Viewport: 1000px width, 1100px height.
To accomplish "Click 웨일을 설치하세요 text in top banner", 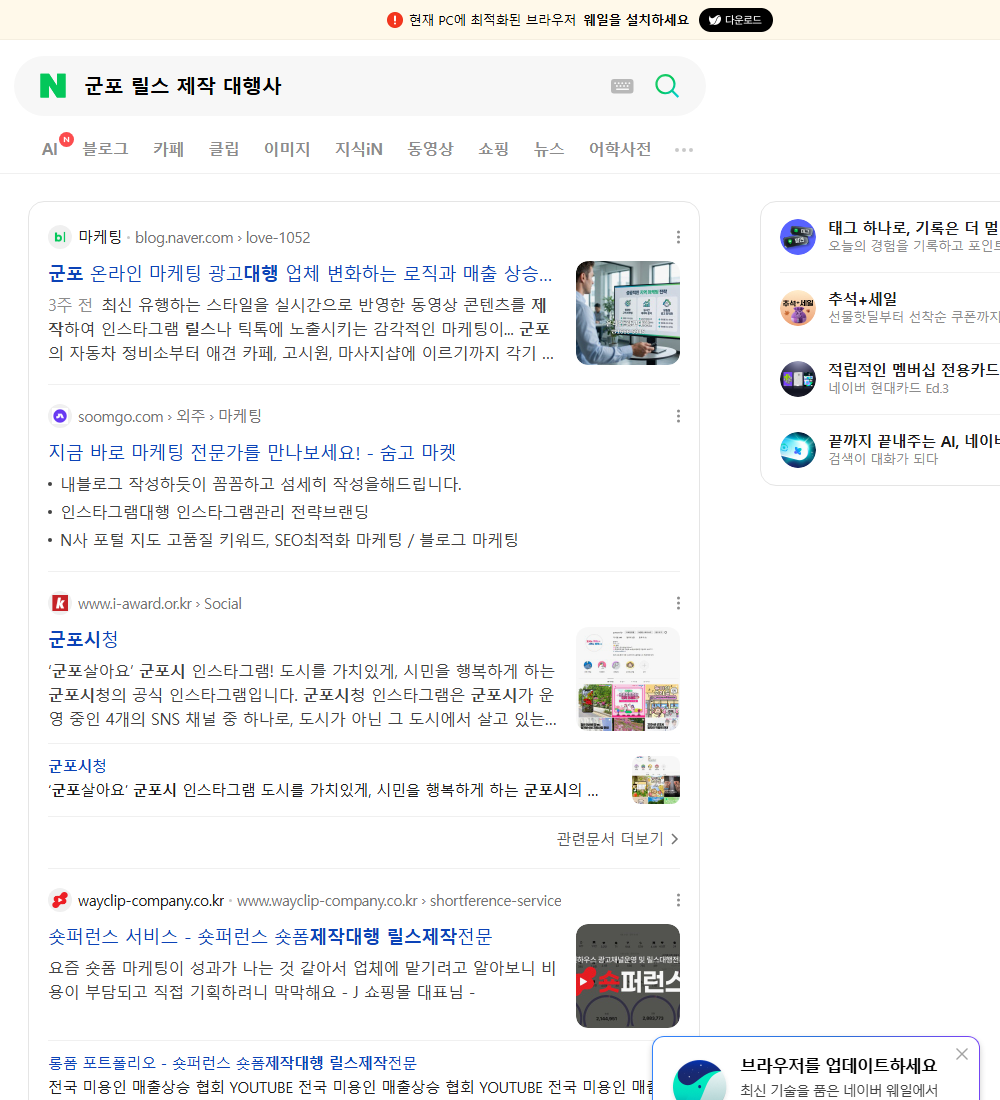I will pos(636,20).
